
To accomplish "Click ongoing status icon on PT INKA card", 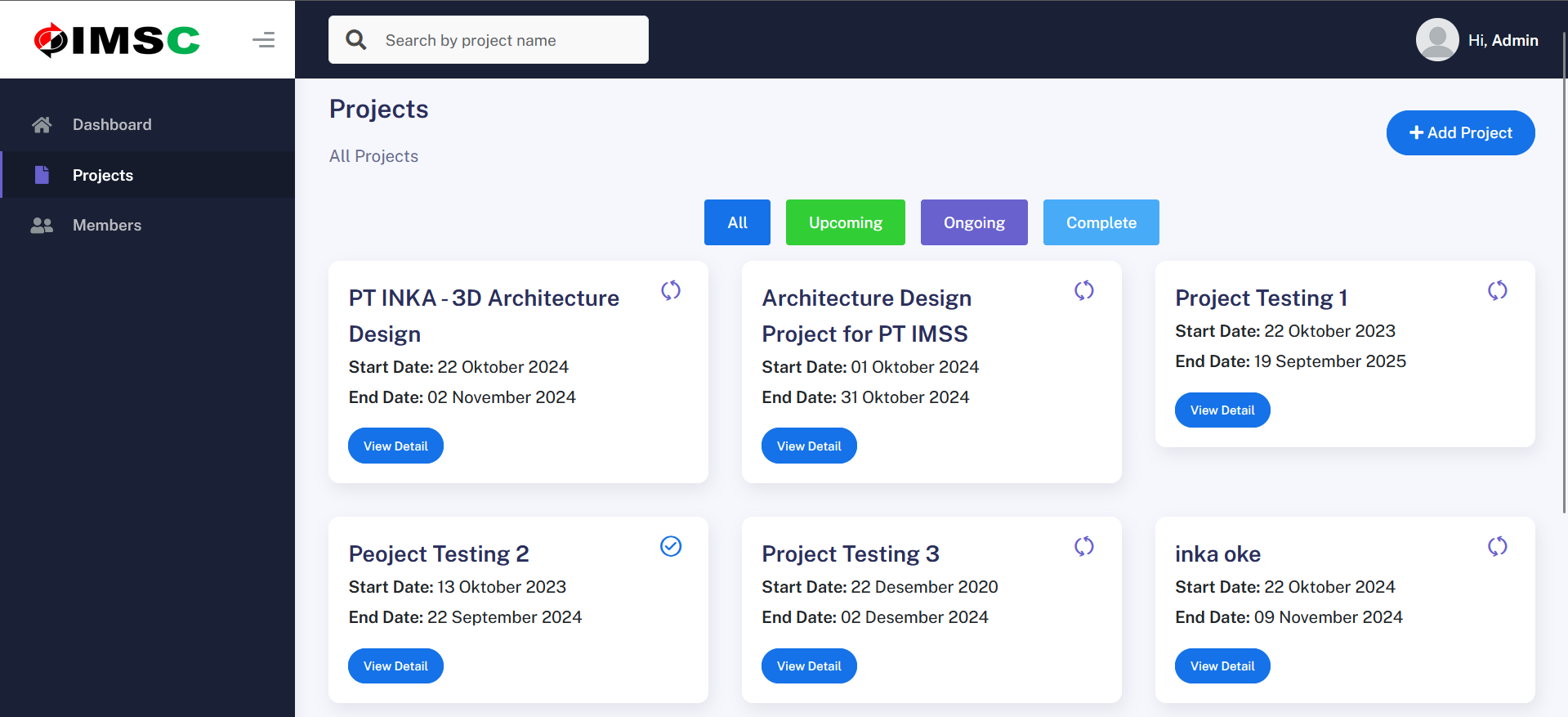I will [x=671, y=290].
